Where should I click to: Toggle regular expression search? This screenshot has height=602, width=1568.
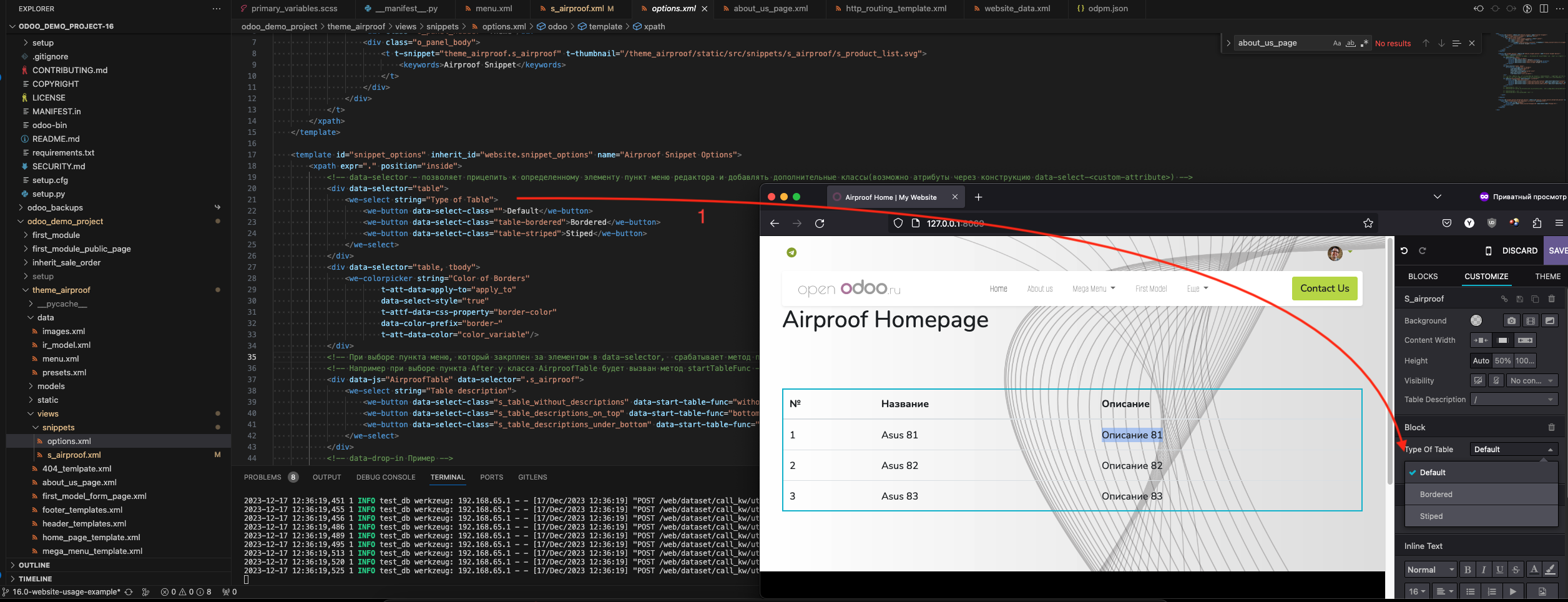1364,43
